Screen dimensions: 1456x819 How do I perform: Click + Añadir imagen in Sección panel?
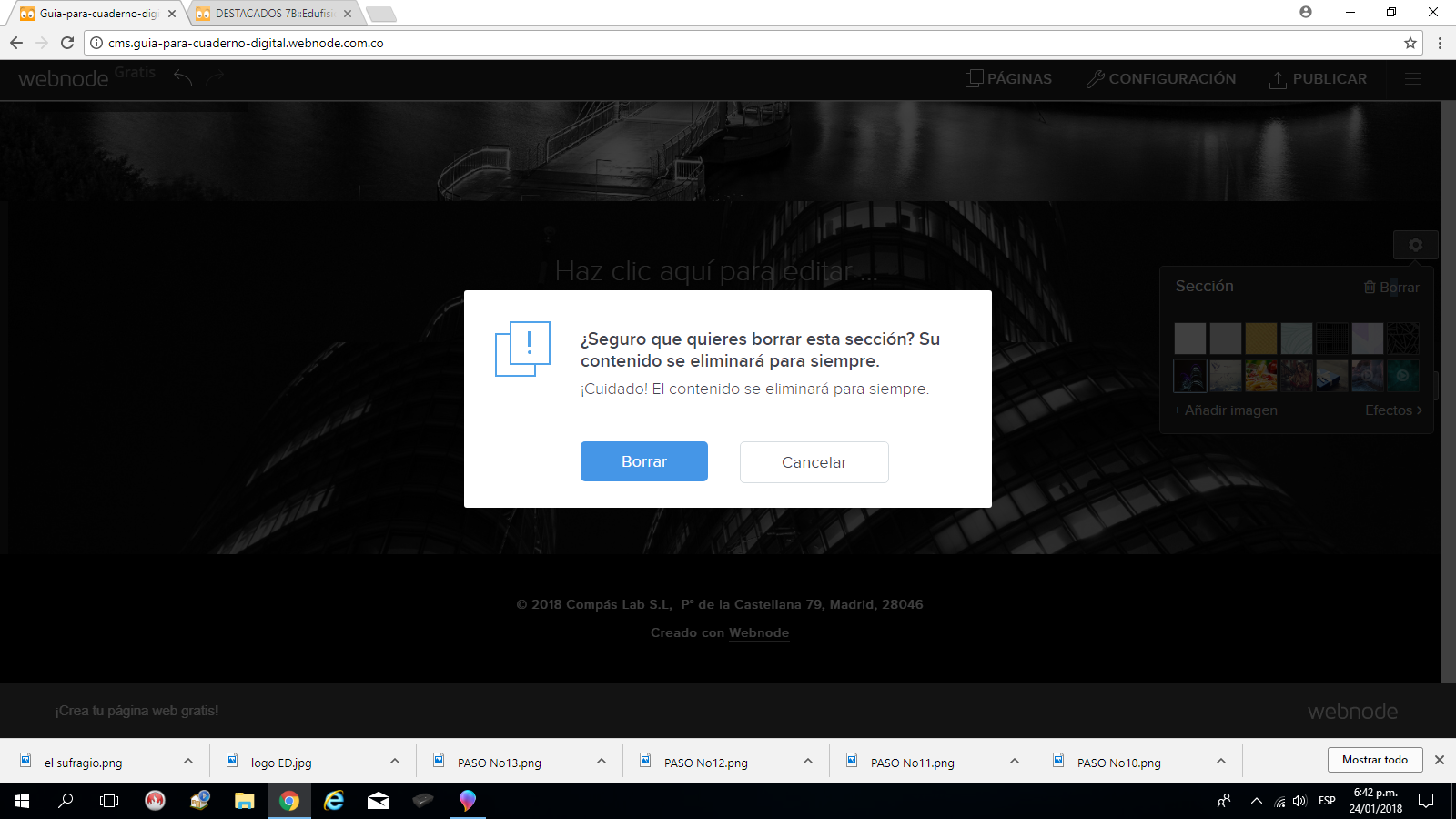[x=1226, y=410]
